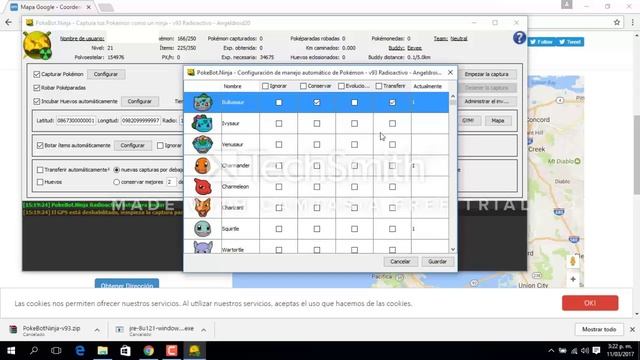Accept cookies with OK button
This screenshot has height=360, width=640.
point(590,303)
